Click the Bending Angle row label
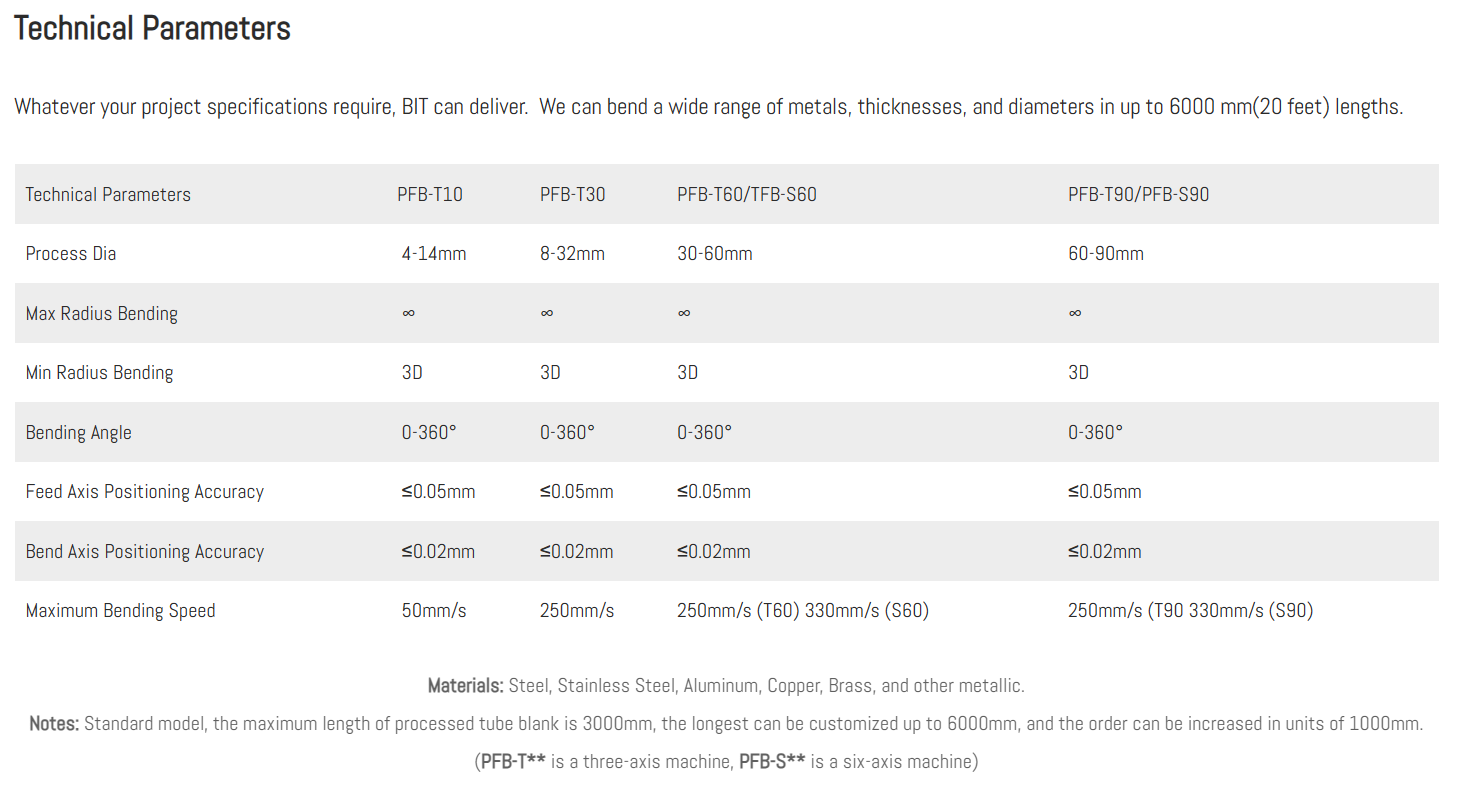 pos(78,433)
